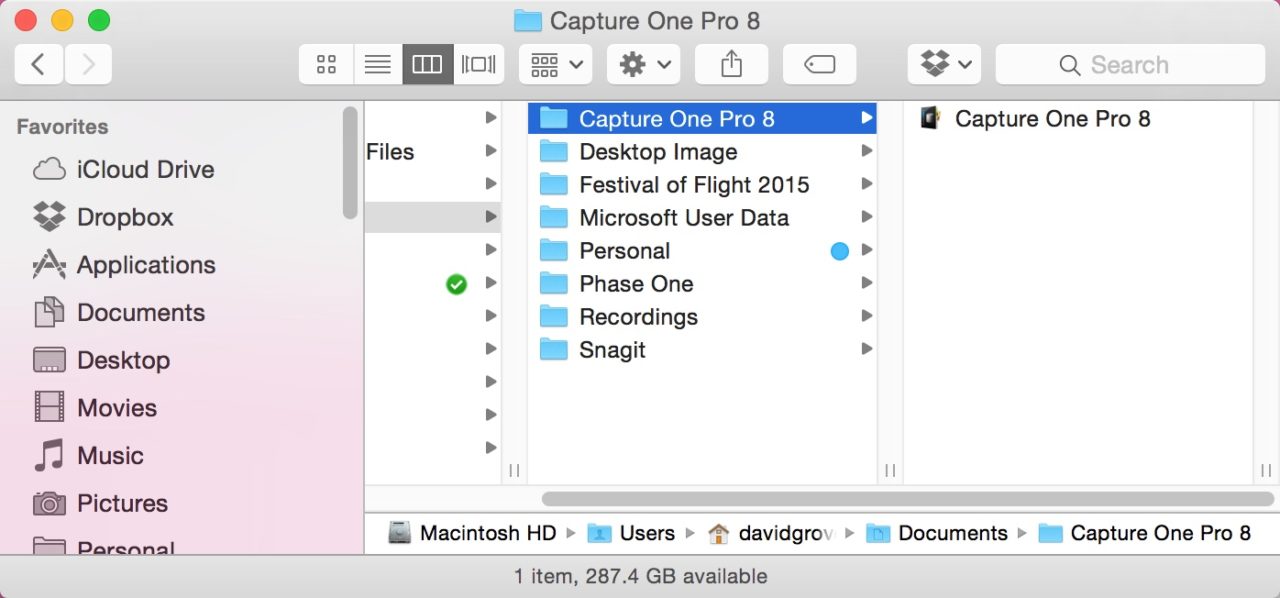Click the sidebar vertical scrollbar
The width and height of the screenshot is (1280, 598).
(350, 162)
